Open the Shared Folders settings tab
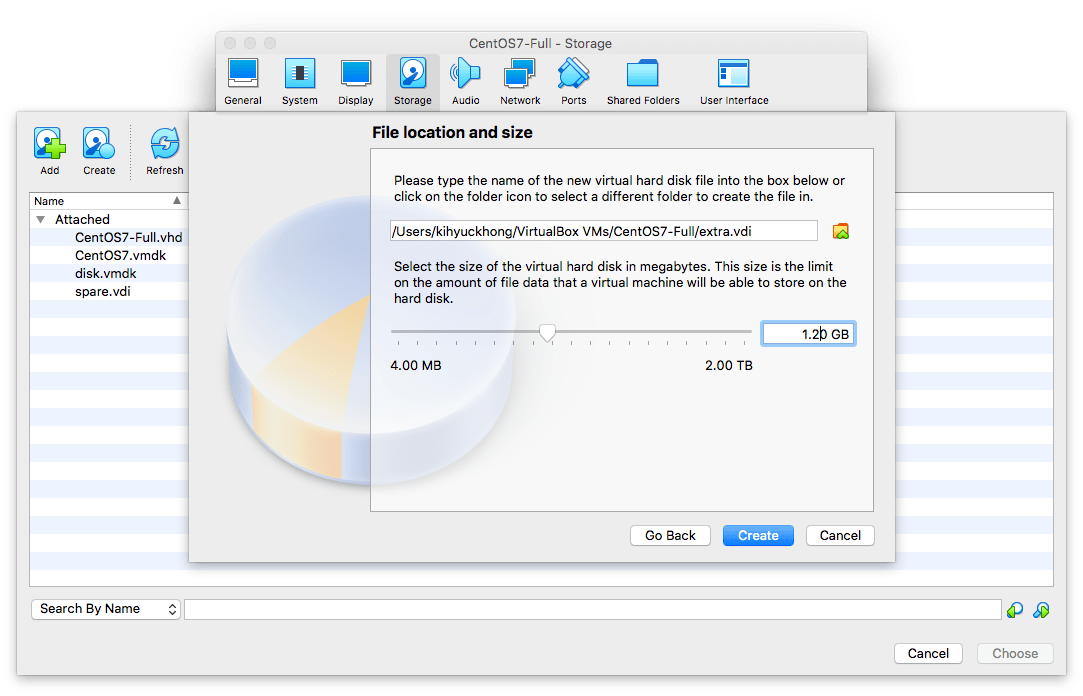This screenshot has width=1083, height=696. (643, 82)
